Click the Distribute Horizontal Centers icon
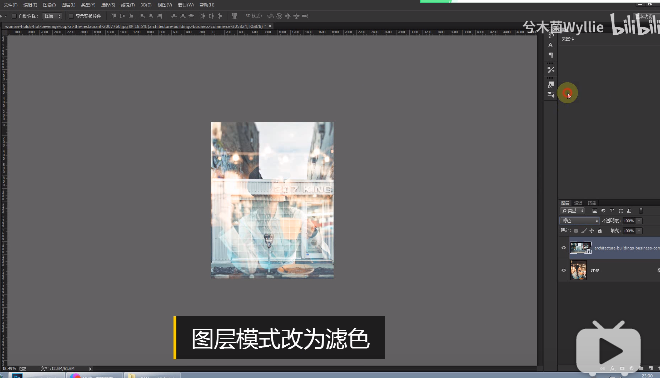The image size is (660, 378). point(211,16)
